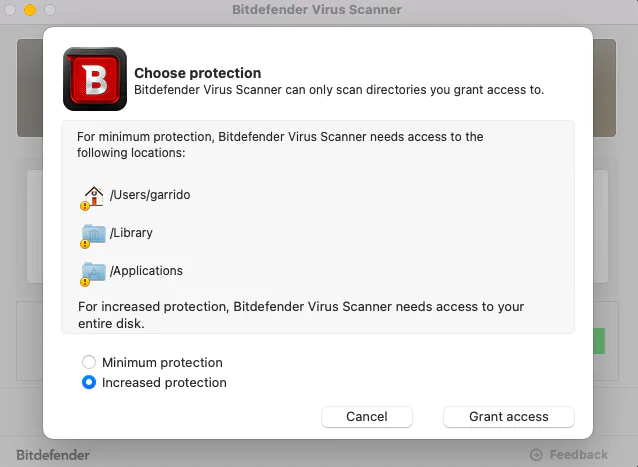Click the /Users/garrido path text
Viewport: 638px width, 467px height.
pos(150,195)
